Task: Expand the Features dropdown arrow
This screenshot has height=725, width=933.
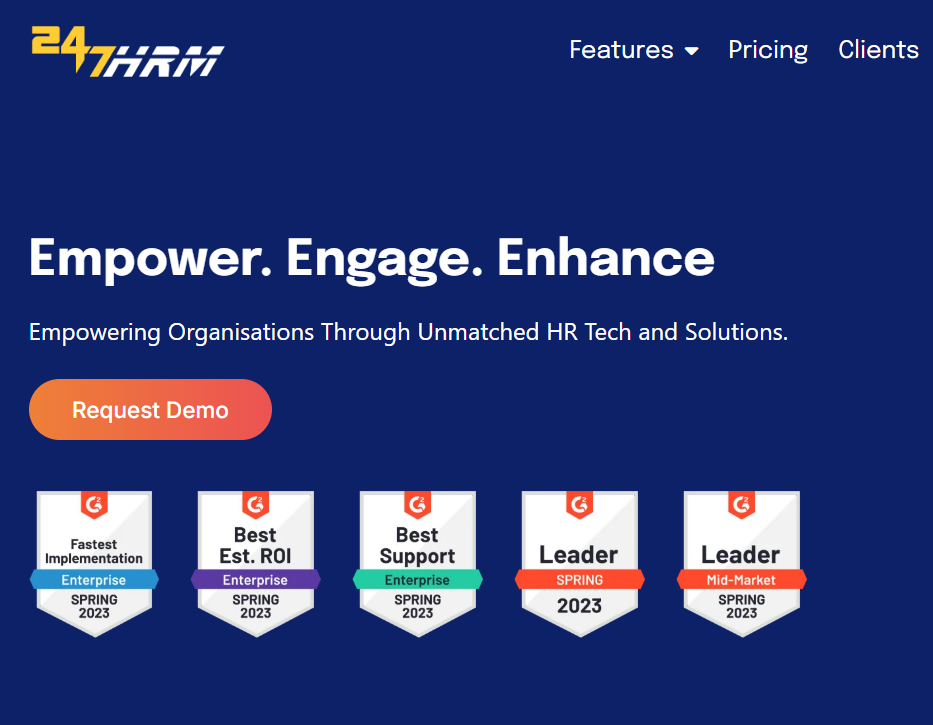Action: coord(691,51)
